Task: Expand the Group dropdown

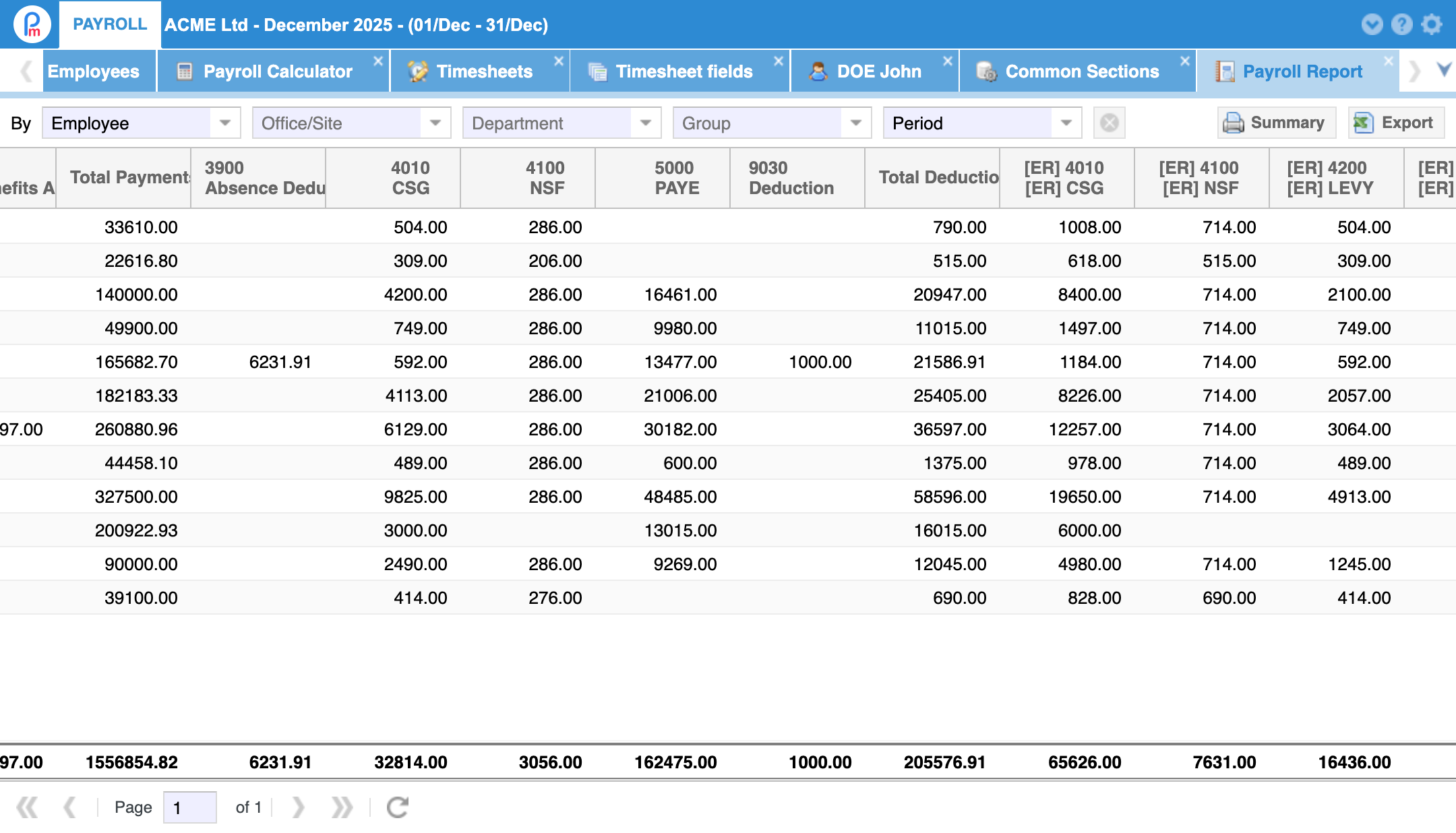Action: click(x=856, y=123)
